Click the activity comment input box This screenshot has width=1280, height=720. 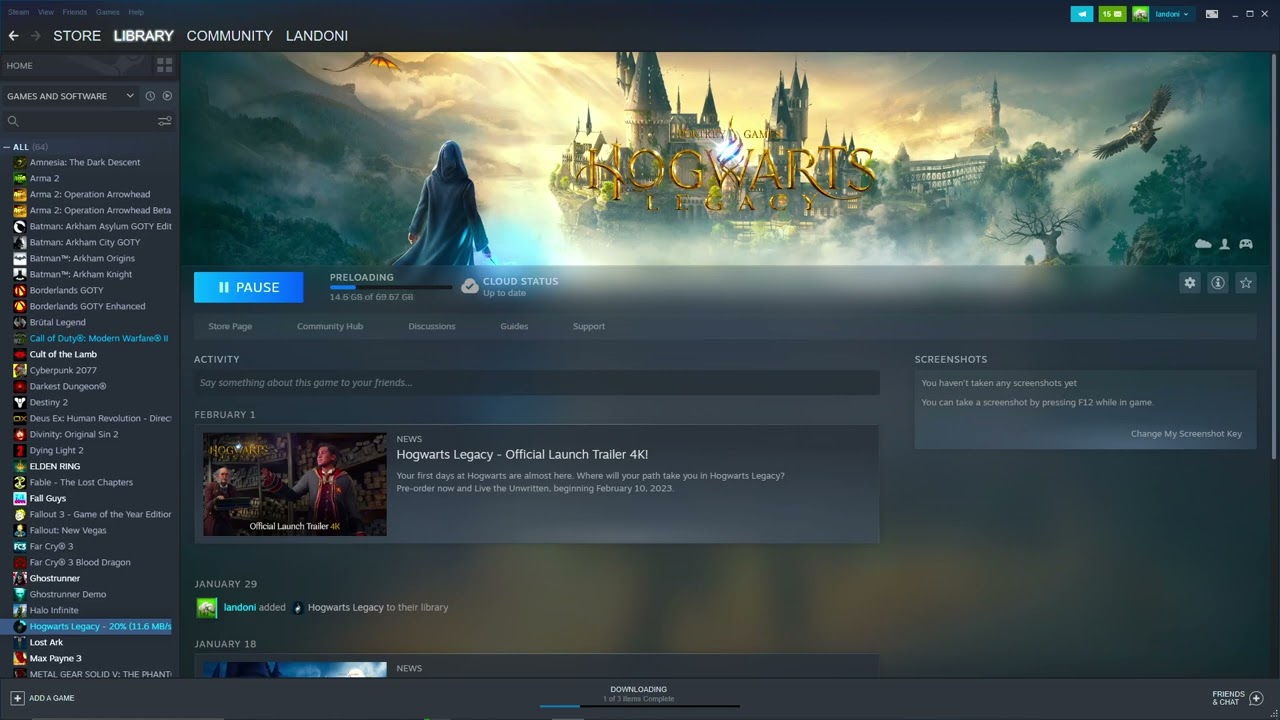point(537,383)
